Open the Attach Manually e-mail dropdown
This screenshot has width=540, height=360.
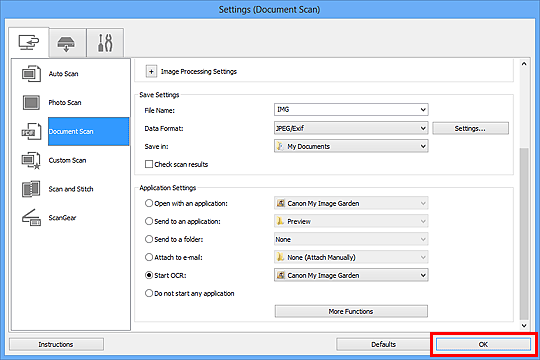[x=351, y=257]
